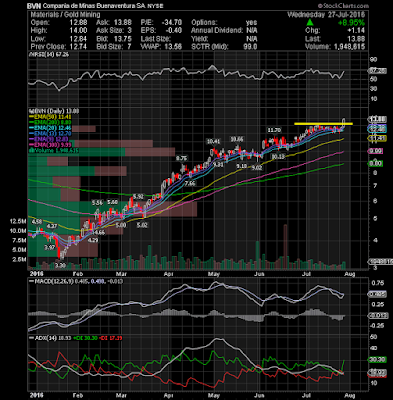Click the 4.58 price annotation
This screenshot has height=400, width=393.
point(37,222)
